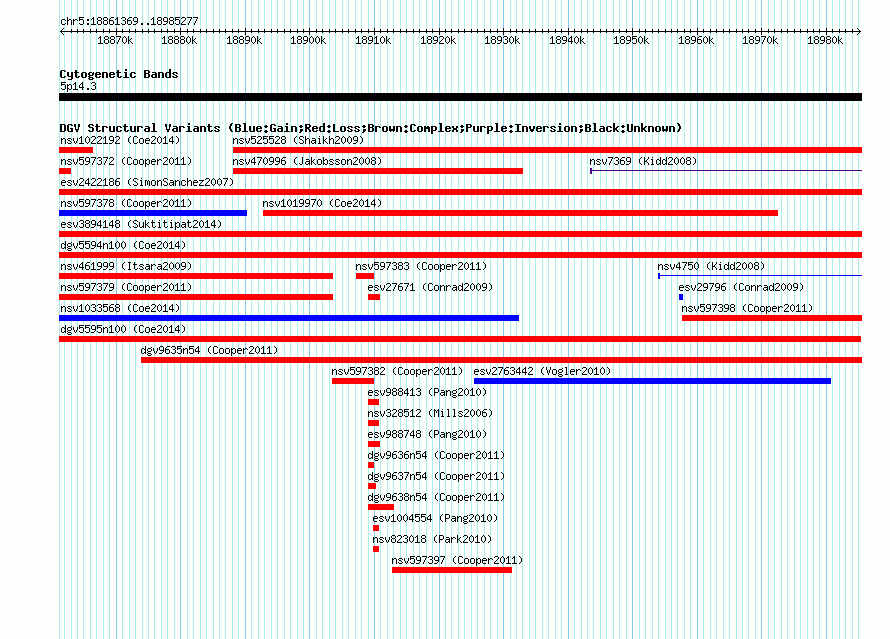Click the 18910k ruler position
This screenshot has width=890, height=639.
[x=373, y=40]
